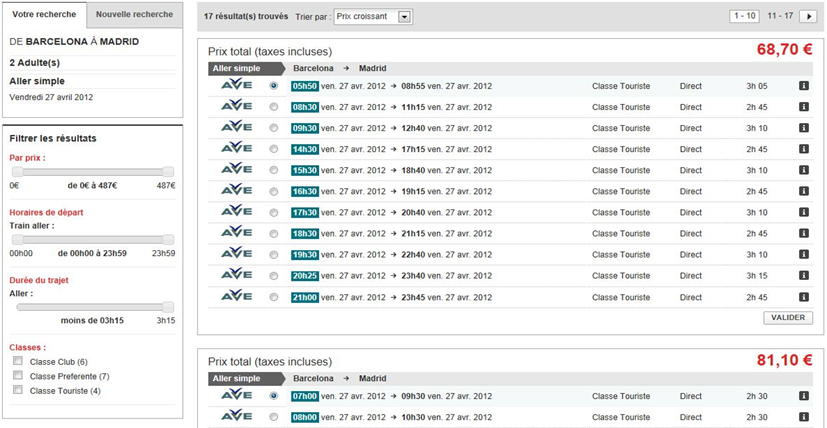Enable the Classe Preferente filter

point(18,376)
